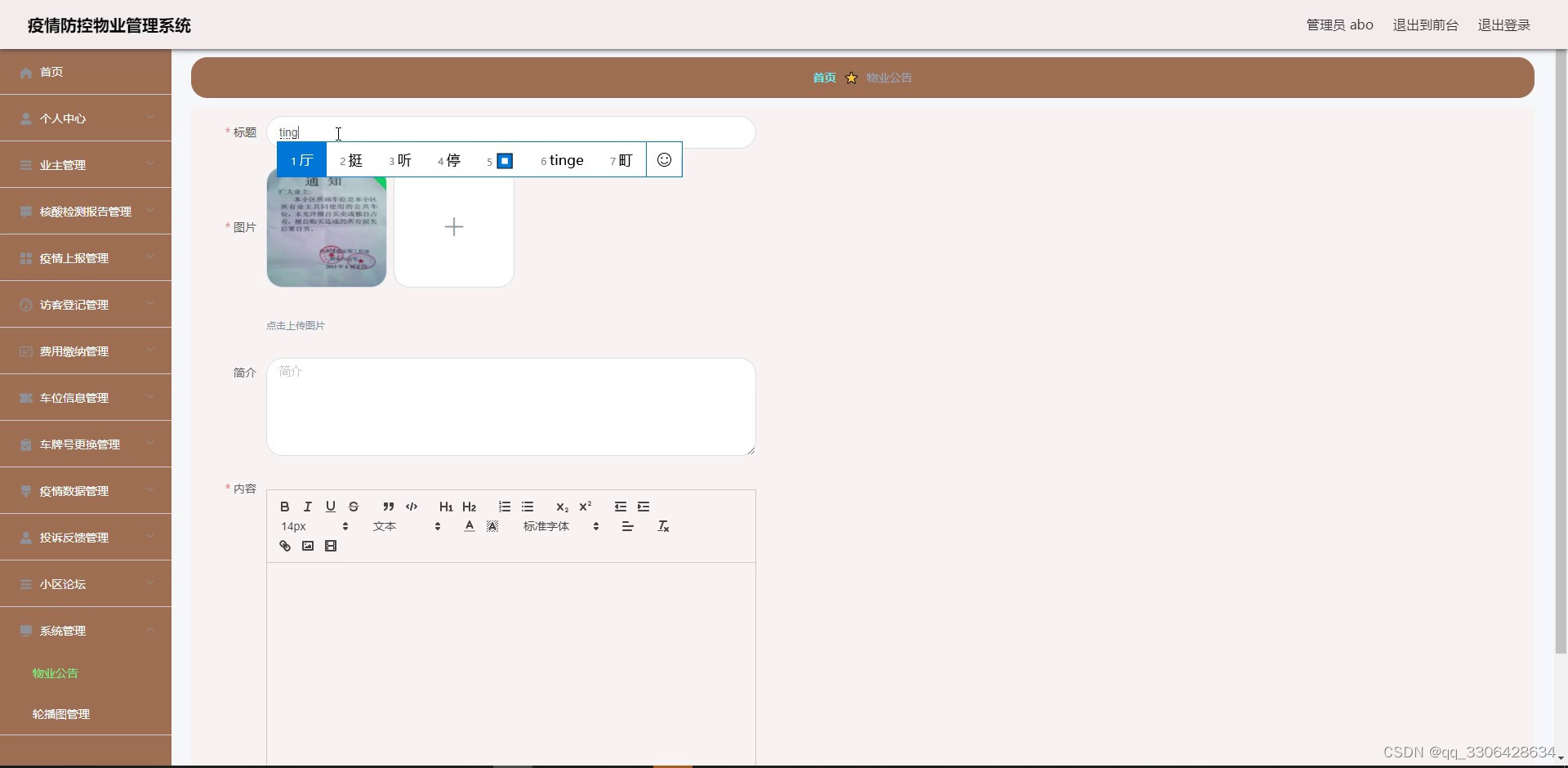Click 管理员 abo in the header
The height and width of the screenshot is (768, 1568).
point(1339,25)
